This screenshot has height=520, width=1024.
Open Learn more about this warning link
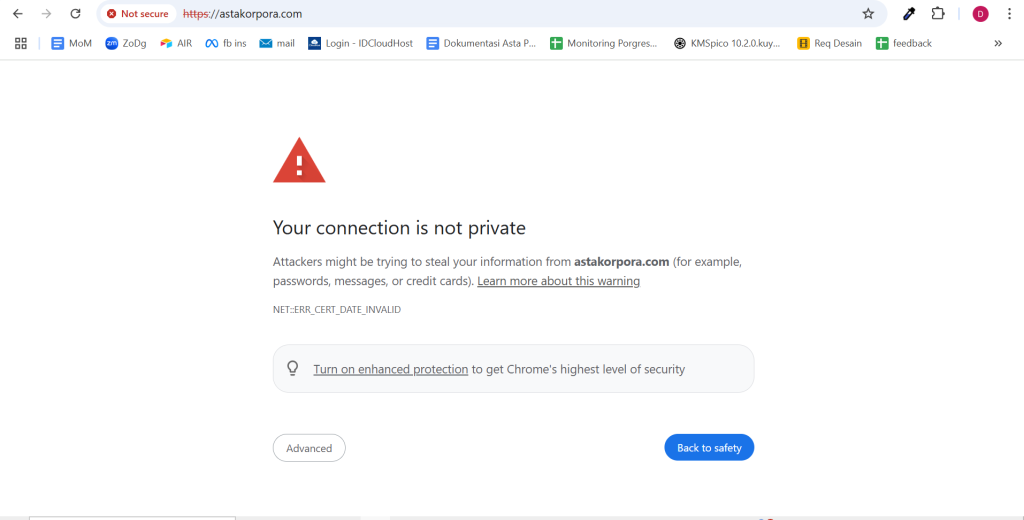[558, 281]
